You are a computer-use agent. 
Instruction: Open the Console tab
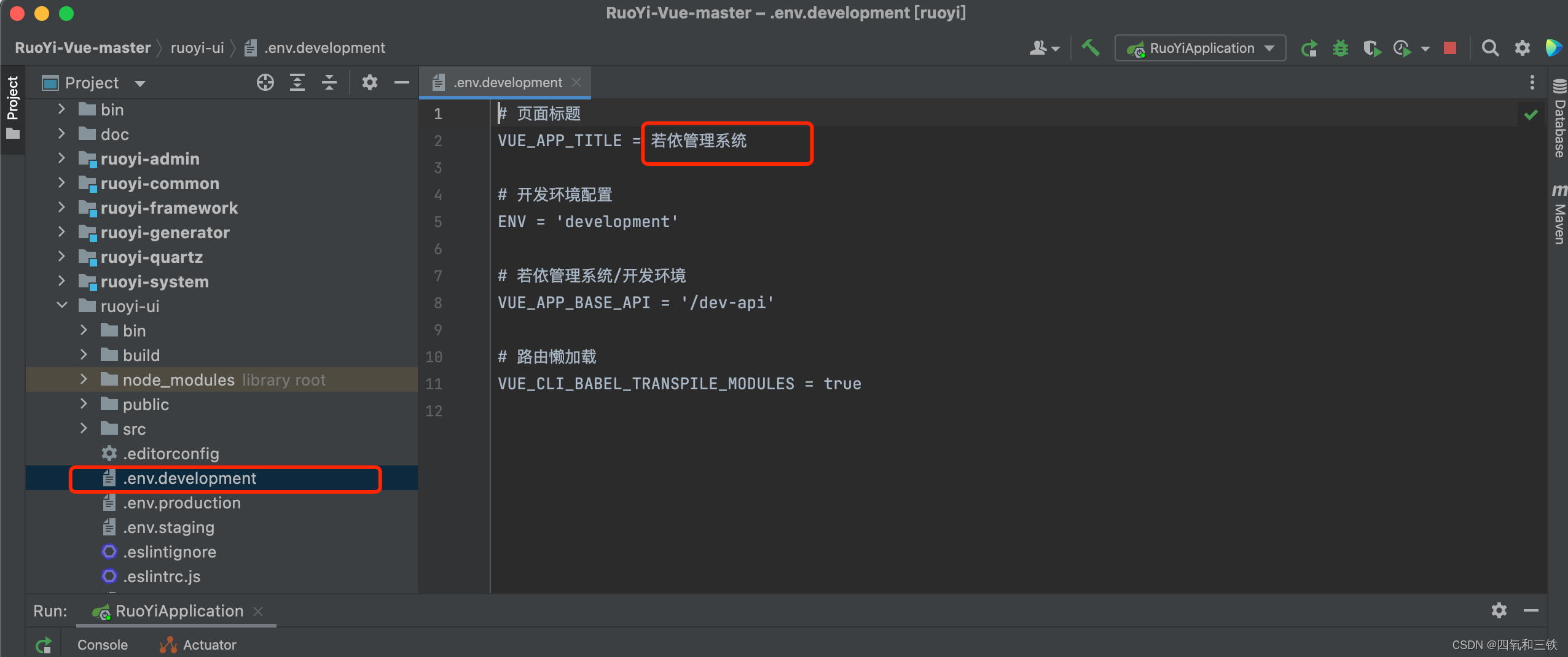[x=103, y=645]
